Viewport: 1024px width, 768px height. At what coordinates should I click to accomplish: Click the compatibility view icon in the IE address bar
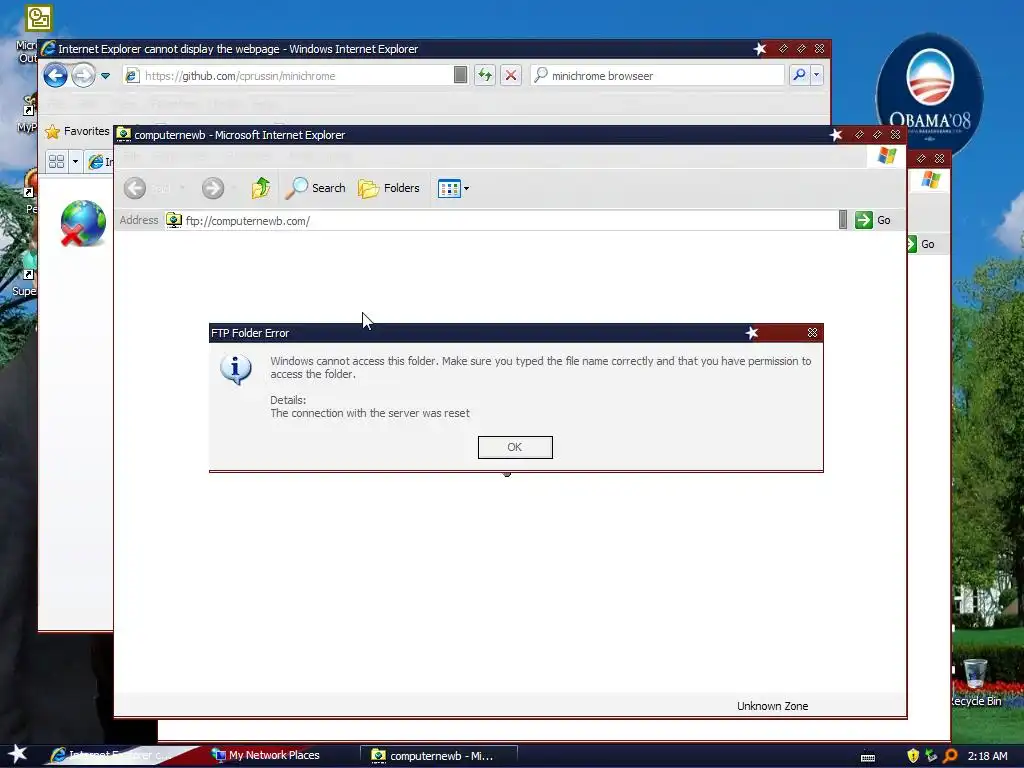click(x=460, y=75)
